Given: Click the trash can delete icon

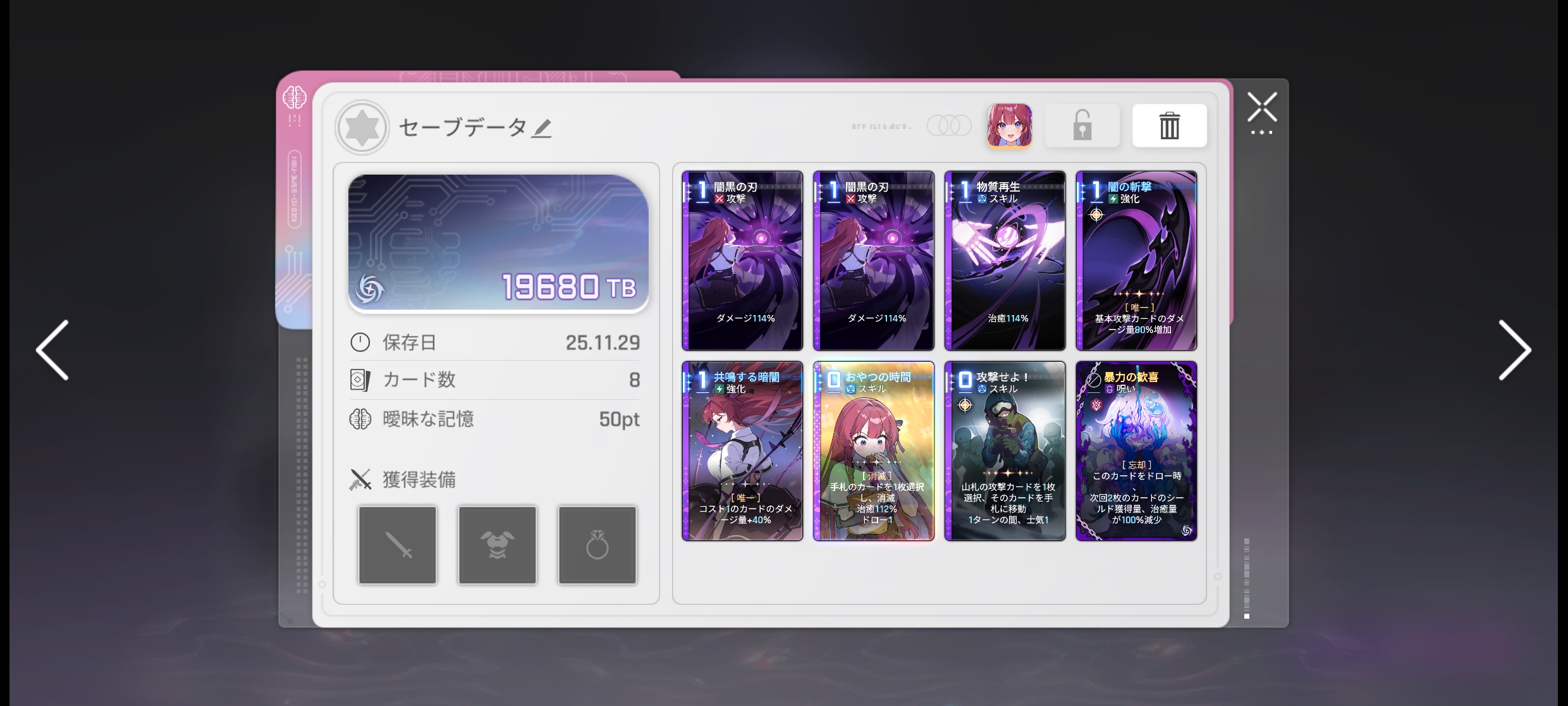Looking at the screenshot, I should [x=1169, y=125].
